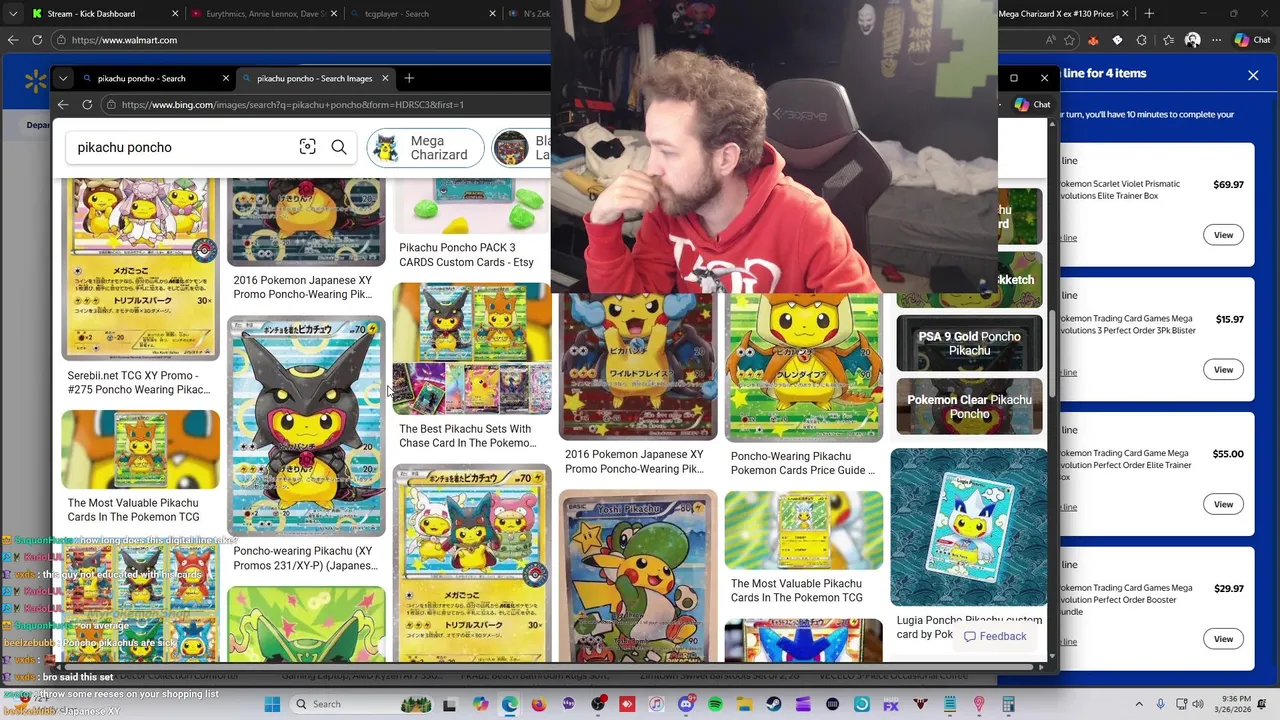
Task: Open Lugia Poncho Pikachu card thumbnail
Action: 969,527
